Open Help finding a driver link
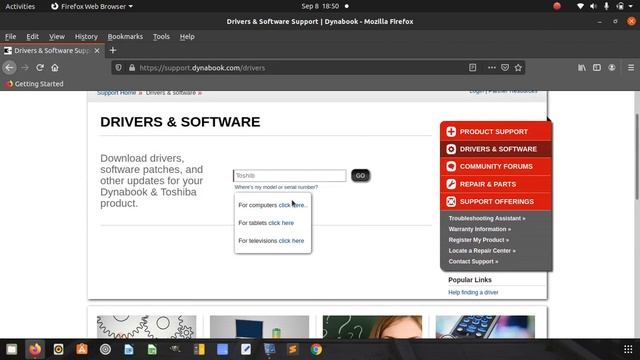The image size is (640, 360). coord(473,292)
